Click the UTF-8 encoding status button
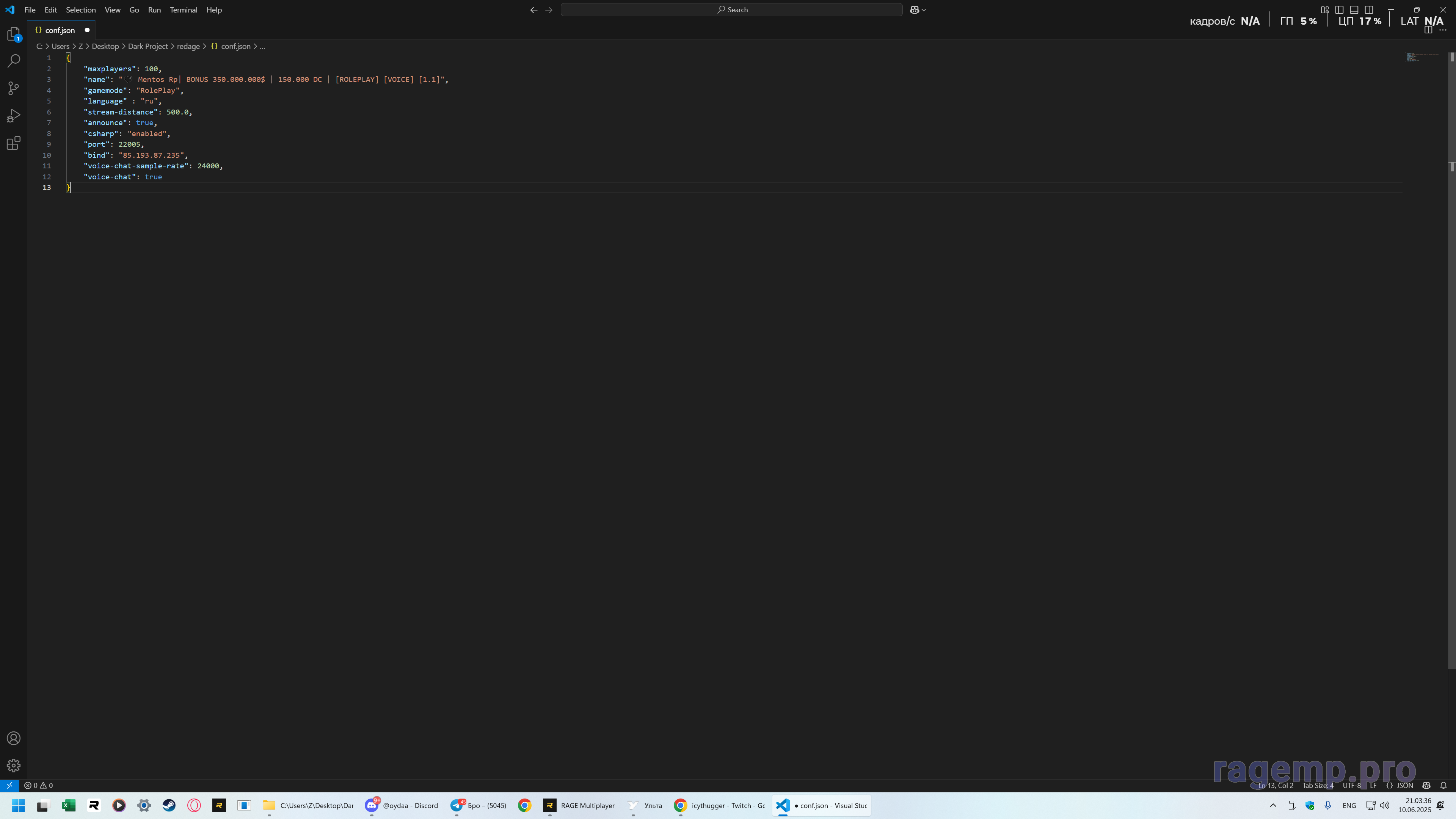Screen dimensions: 1456x819 pos(1351,785)
